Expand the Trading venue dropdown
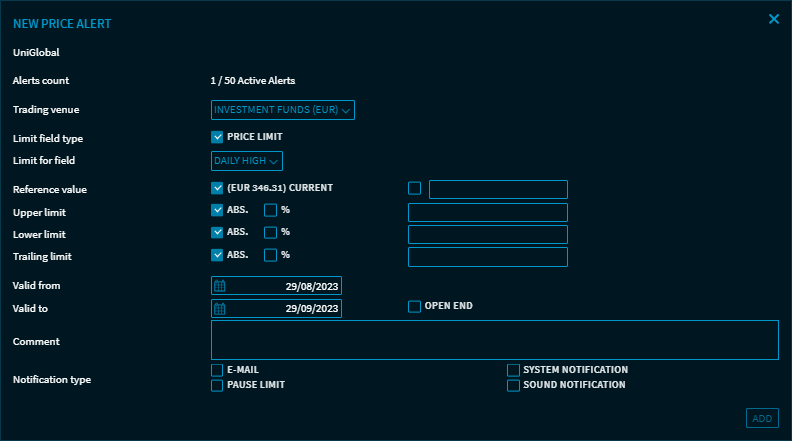Screen dimensions: 792x441 283,110
